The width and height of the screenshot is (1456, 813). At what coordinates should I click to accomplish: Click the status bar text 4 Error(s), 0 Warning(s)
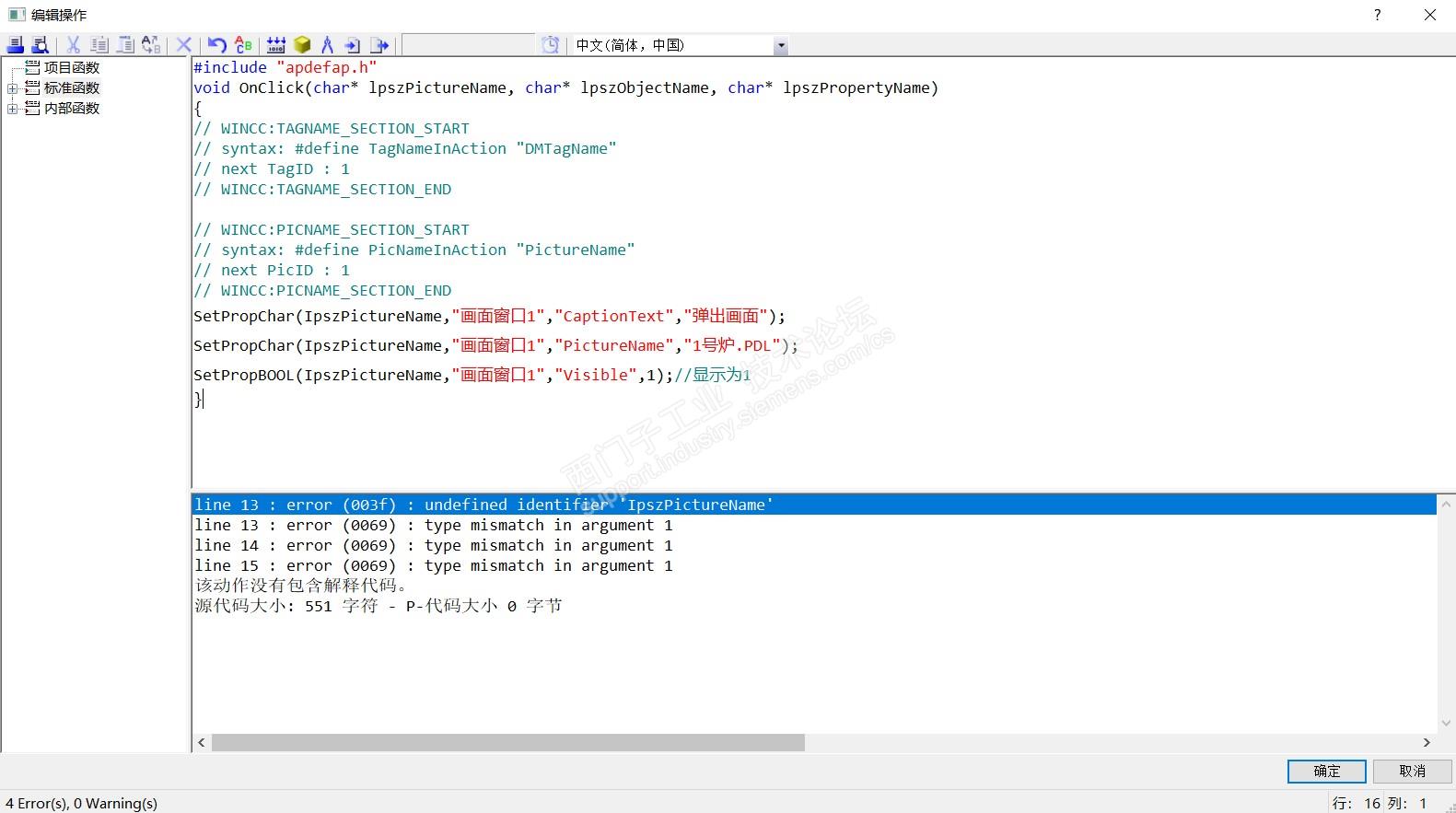click(x=82, y=803)
